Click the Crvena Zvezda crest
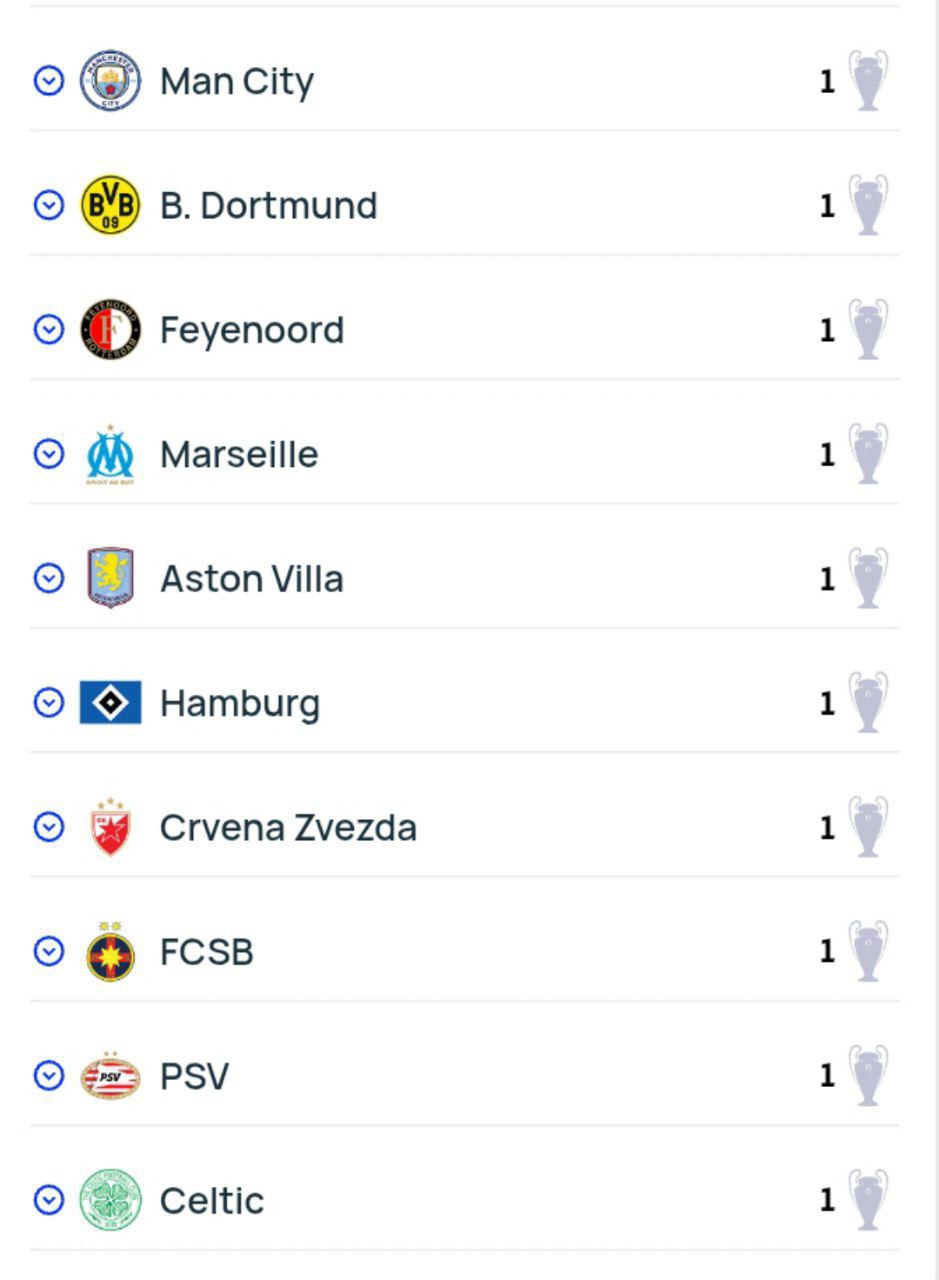Image resolution: width=939 pixels, height=1280 pixels. [x=110, y=827]
